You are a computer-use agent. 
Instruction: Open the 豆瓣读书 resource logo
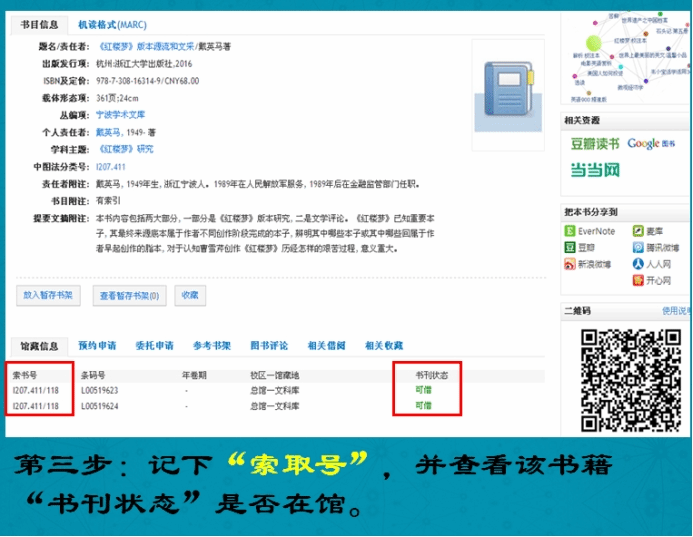click(594, 144)
